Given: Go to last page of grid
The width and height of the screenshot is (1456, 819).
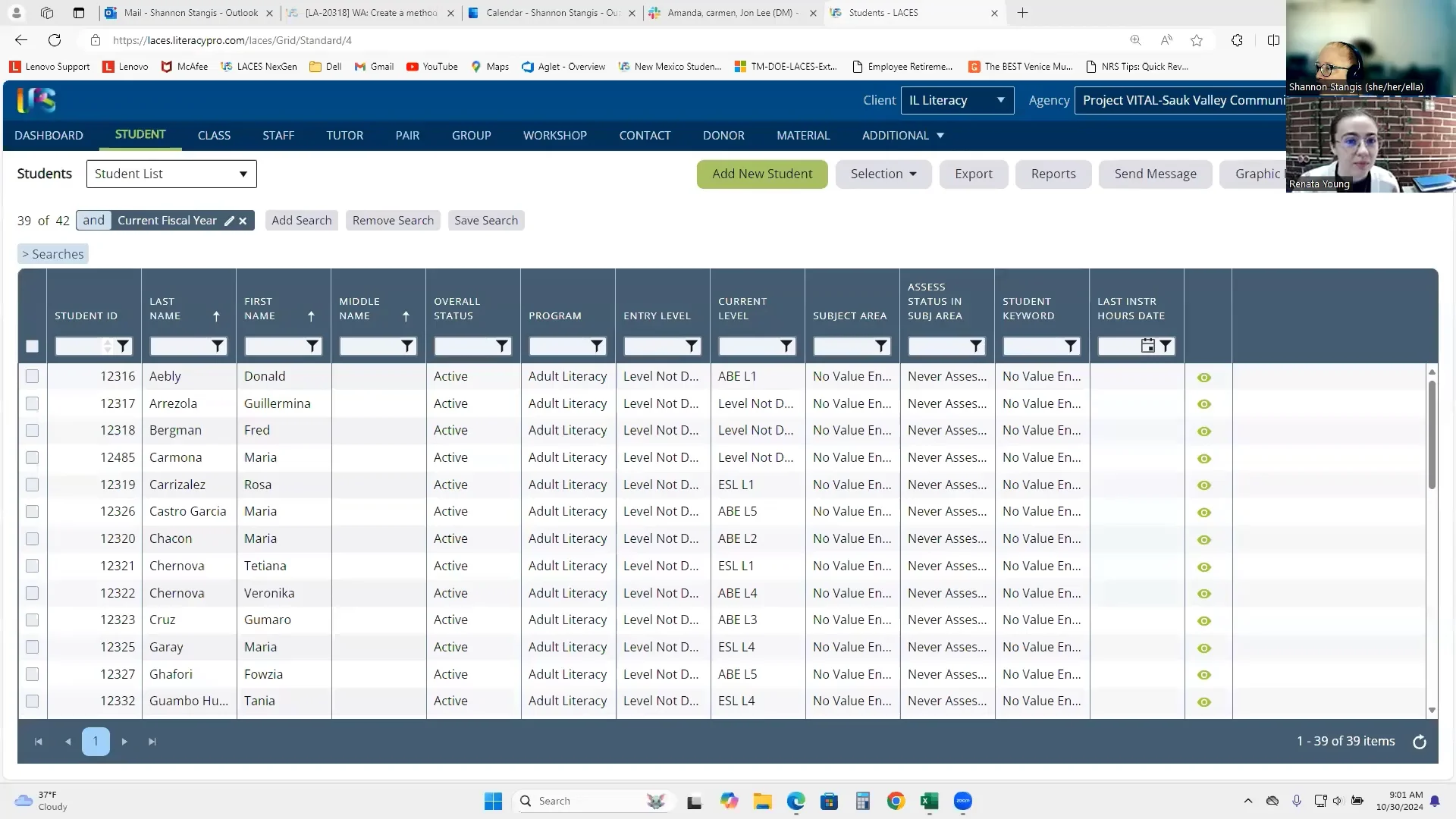Looking at the screenshot, I should [x=152, y=742].
